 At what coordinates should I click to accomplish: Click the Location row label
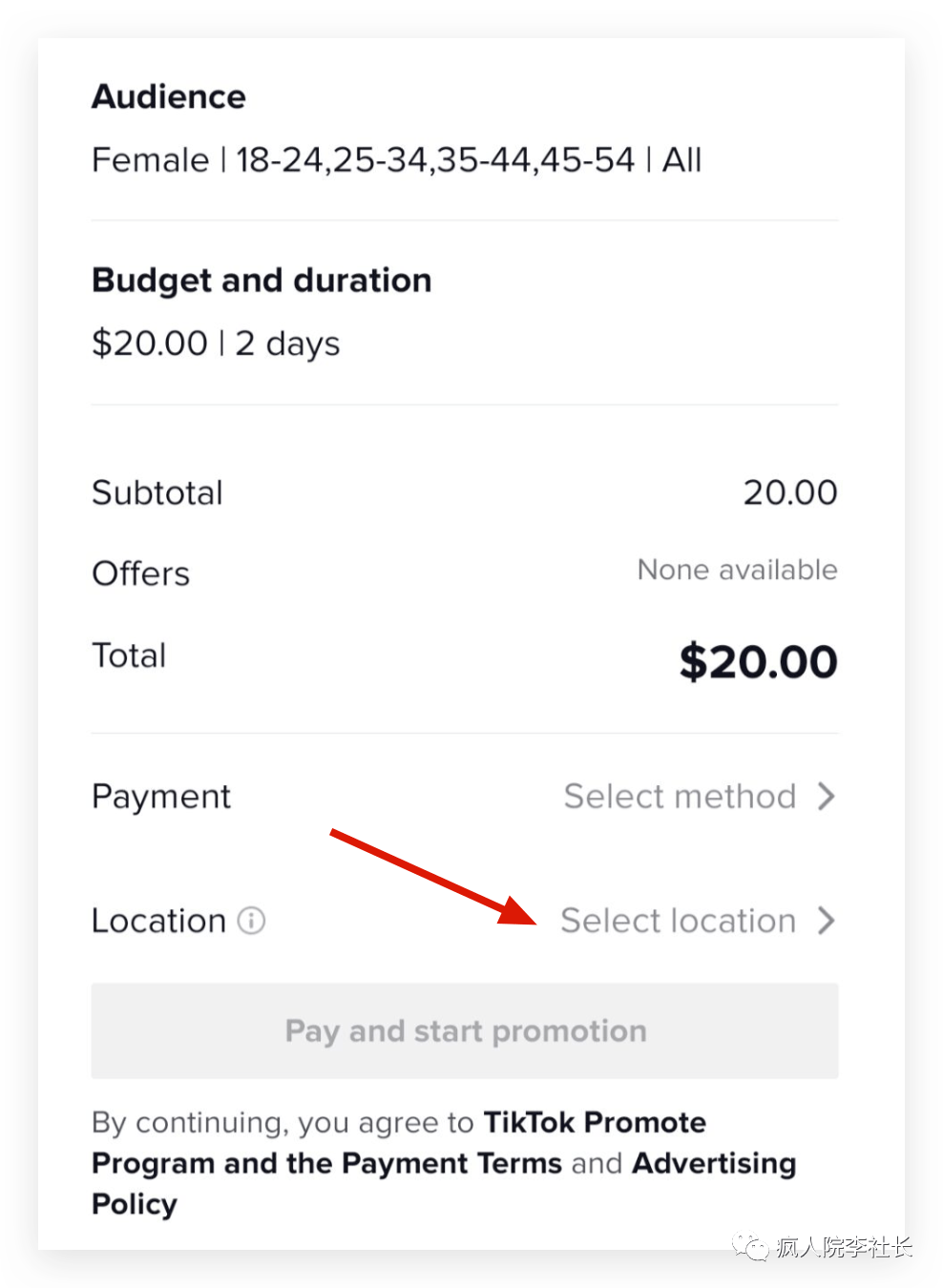[158, 921]
